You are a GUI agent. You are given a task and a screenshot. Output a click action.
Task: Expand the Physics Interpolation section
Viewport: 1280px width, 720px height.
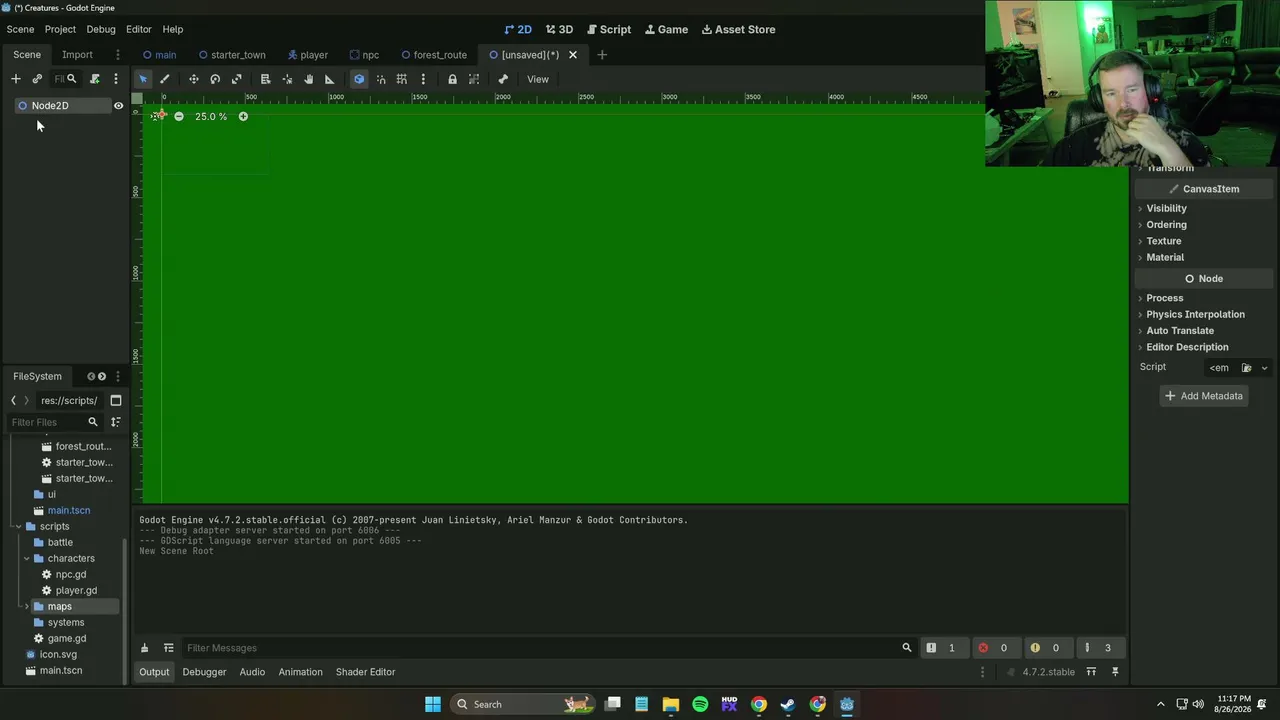tap(1195, 314)
